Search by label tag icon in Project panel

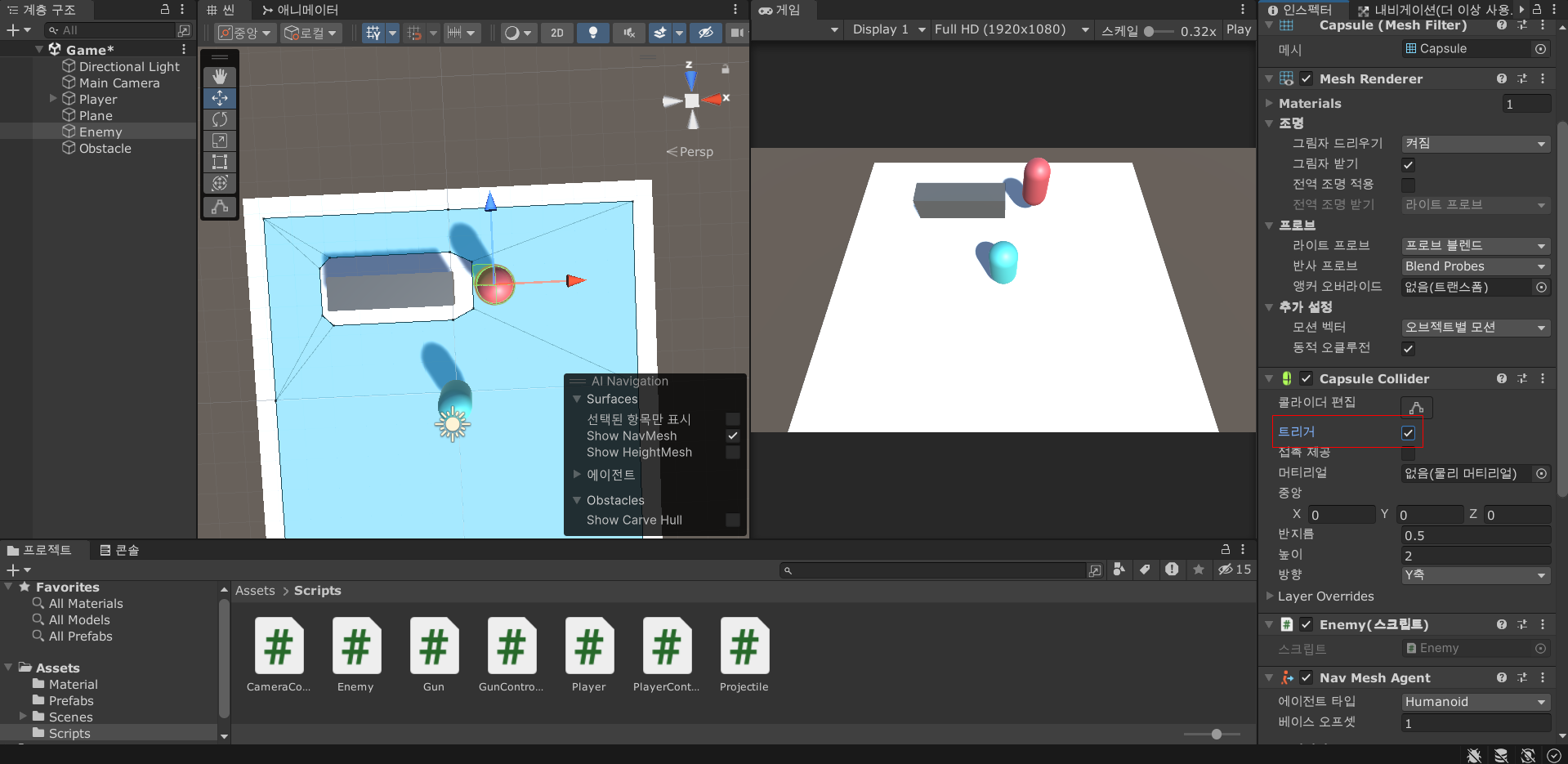1146,570
